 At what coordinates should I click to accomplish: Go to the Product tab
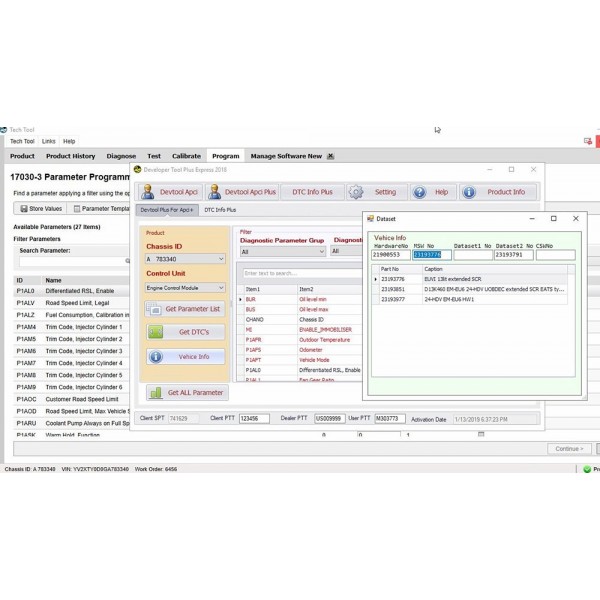(22, 156)
